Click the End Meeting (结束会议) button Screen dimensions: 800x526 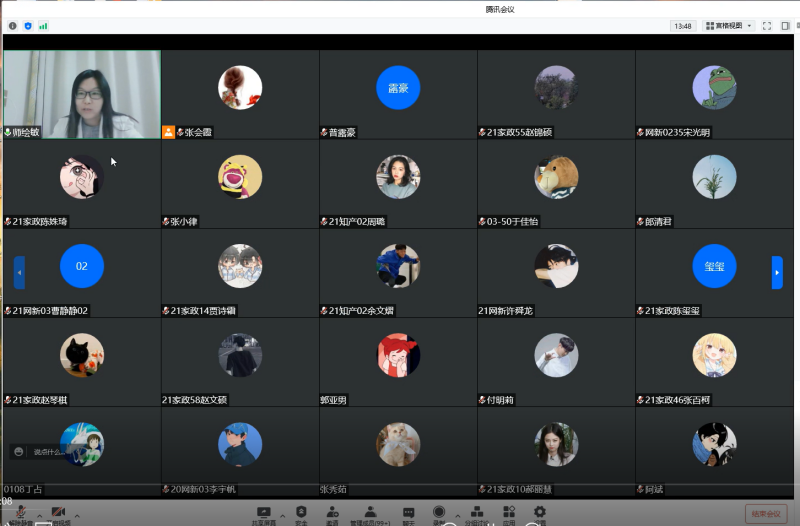tap(766, 514)
